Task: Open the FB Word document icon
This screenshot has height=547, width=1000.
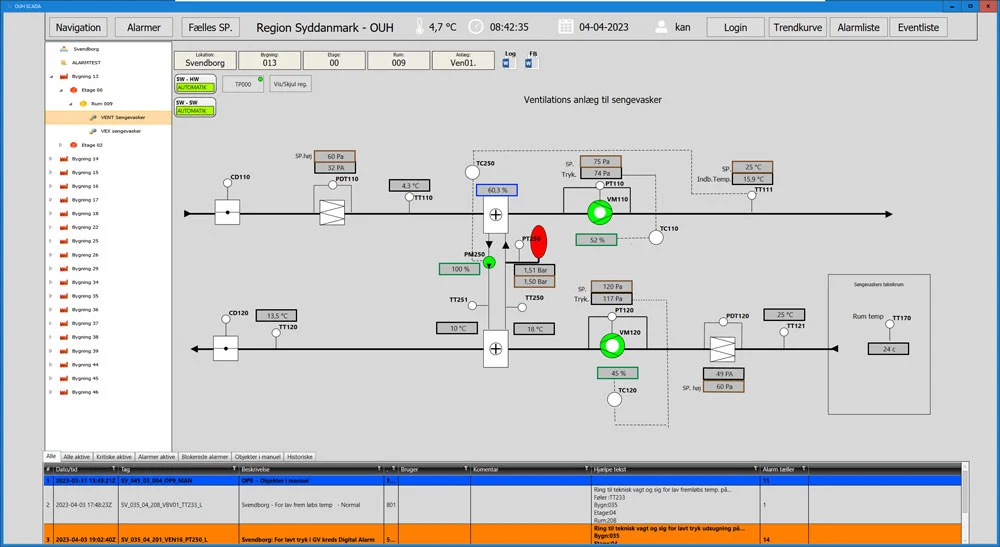Action: [530, 64]
